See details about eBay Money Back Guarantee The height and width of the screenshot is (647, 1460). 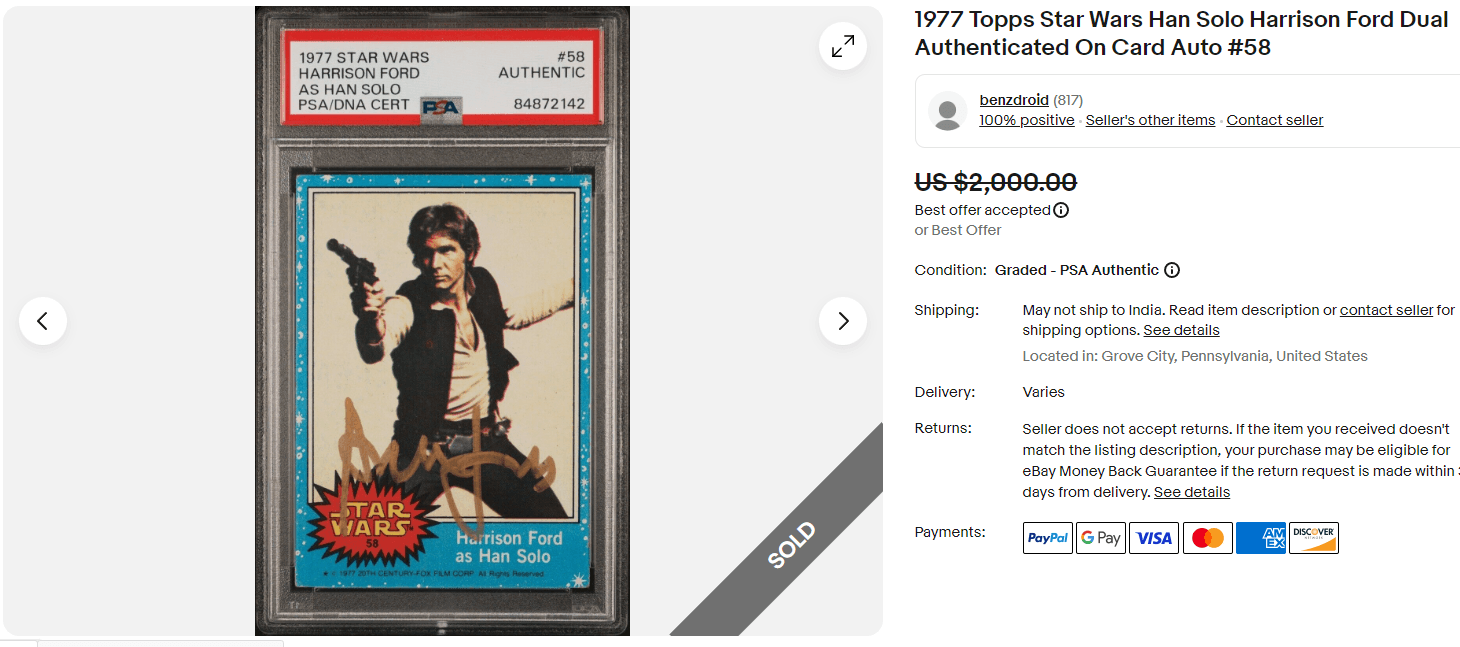click(1191, 491)
